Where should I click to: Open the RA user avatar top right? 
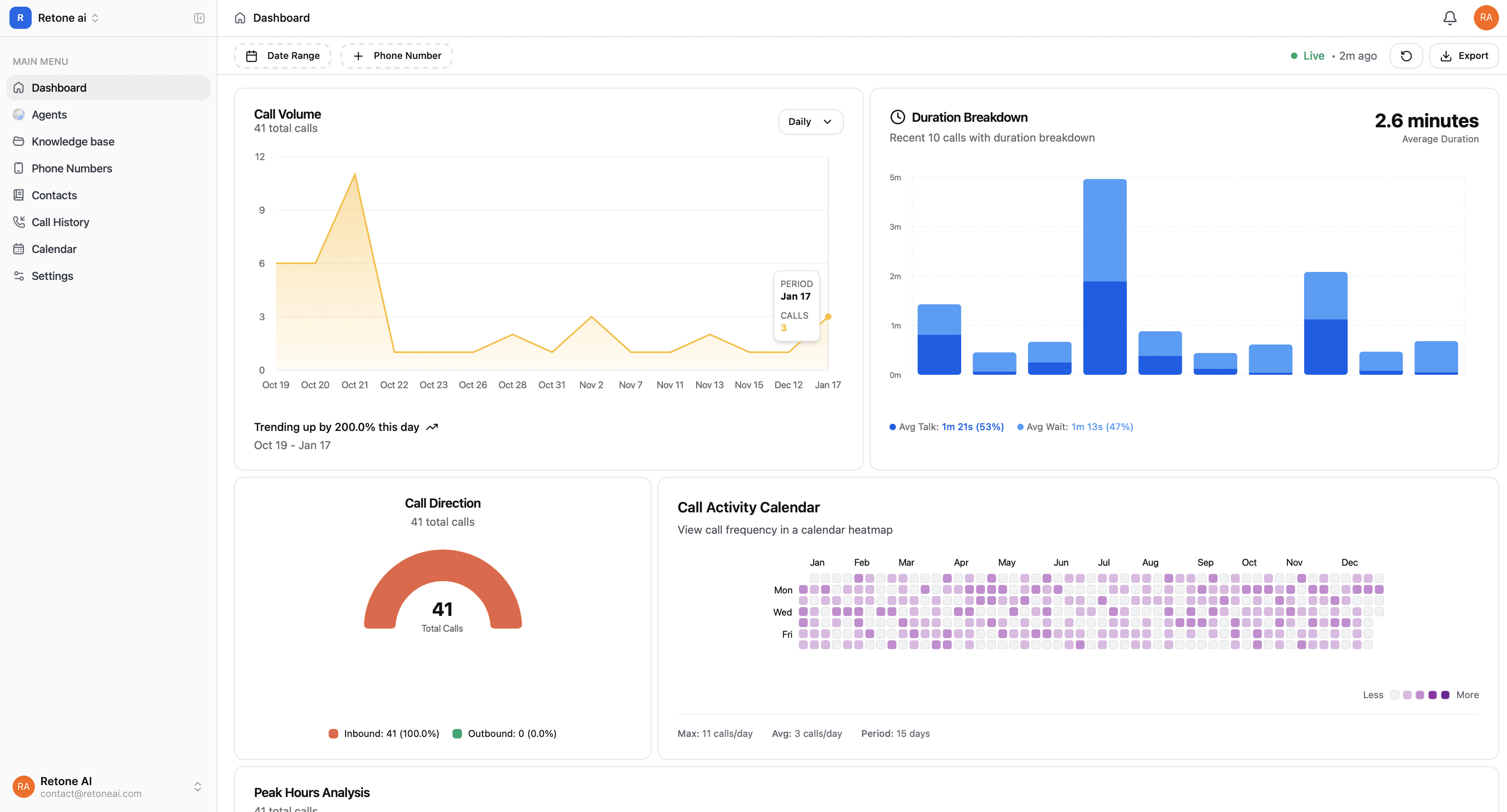click(x=1485, y=17)
